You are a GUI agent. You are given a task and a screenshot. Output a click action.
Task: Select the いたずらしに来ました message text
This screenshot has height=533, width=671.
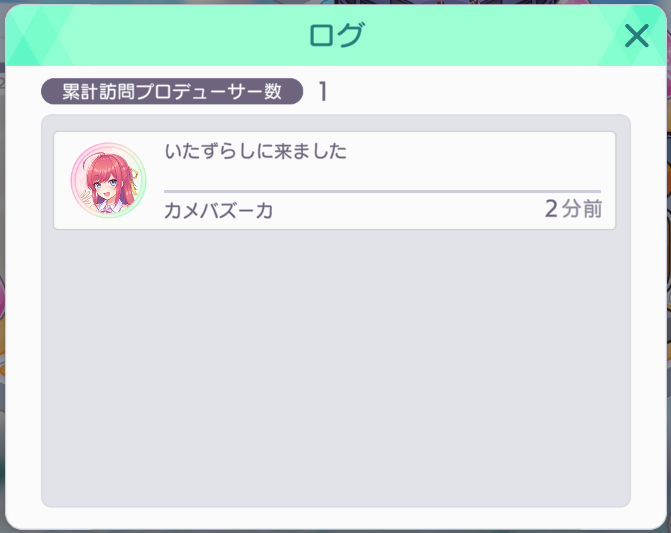pos(255,151)
